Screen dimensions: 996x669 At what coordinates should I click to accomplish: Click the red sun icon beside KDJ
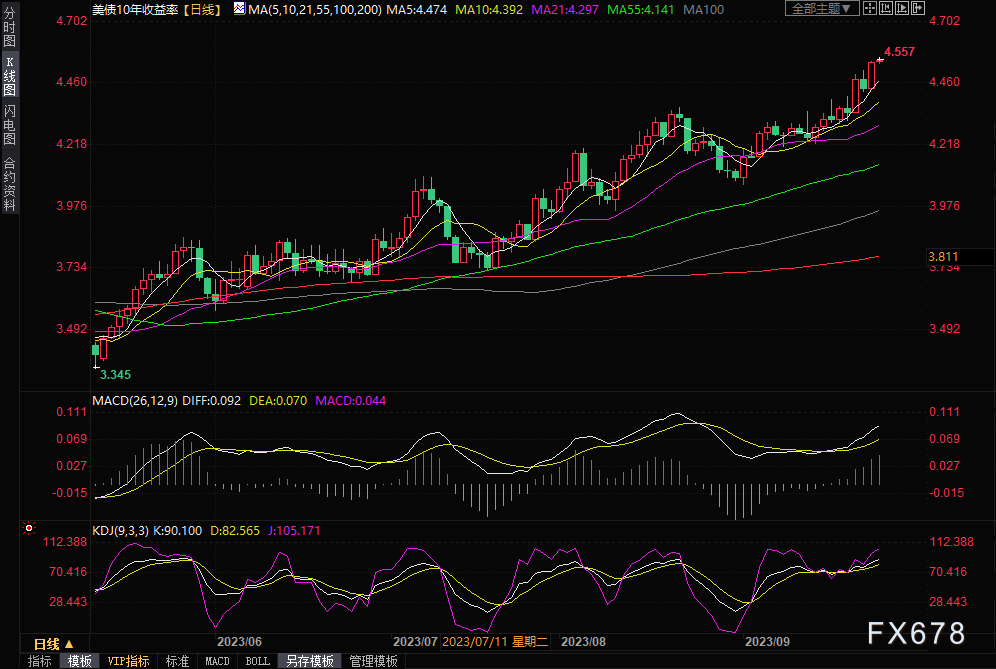29,526
